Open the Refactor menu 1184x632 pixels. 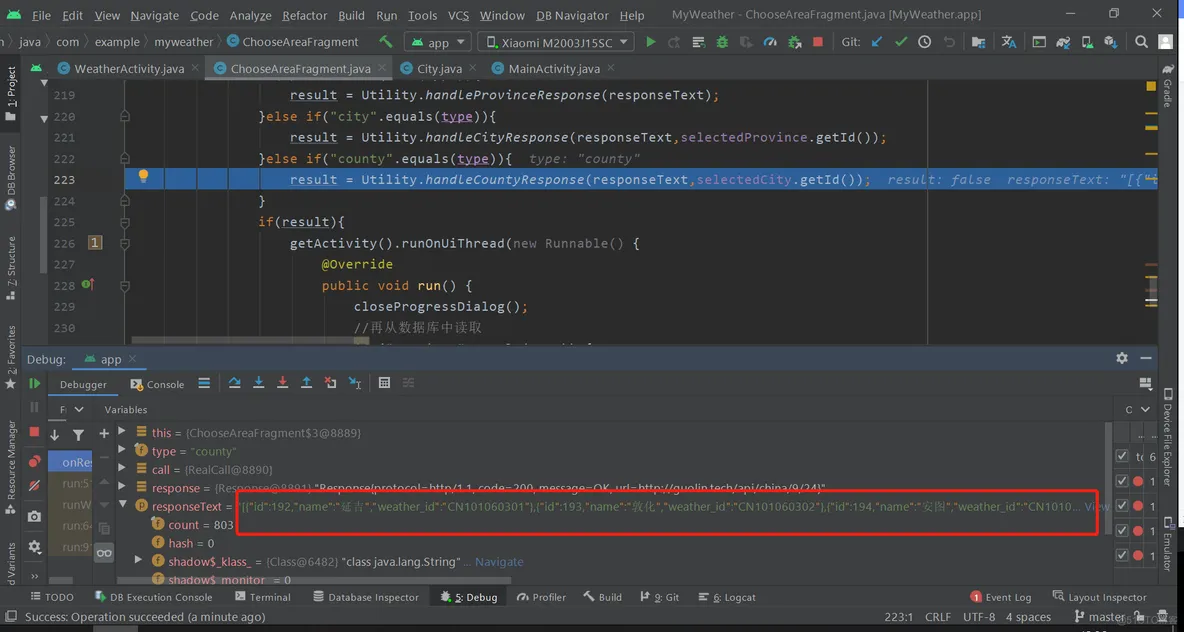[x=305, y=15]
